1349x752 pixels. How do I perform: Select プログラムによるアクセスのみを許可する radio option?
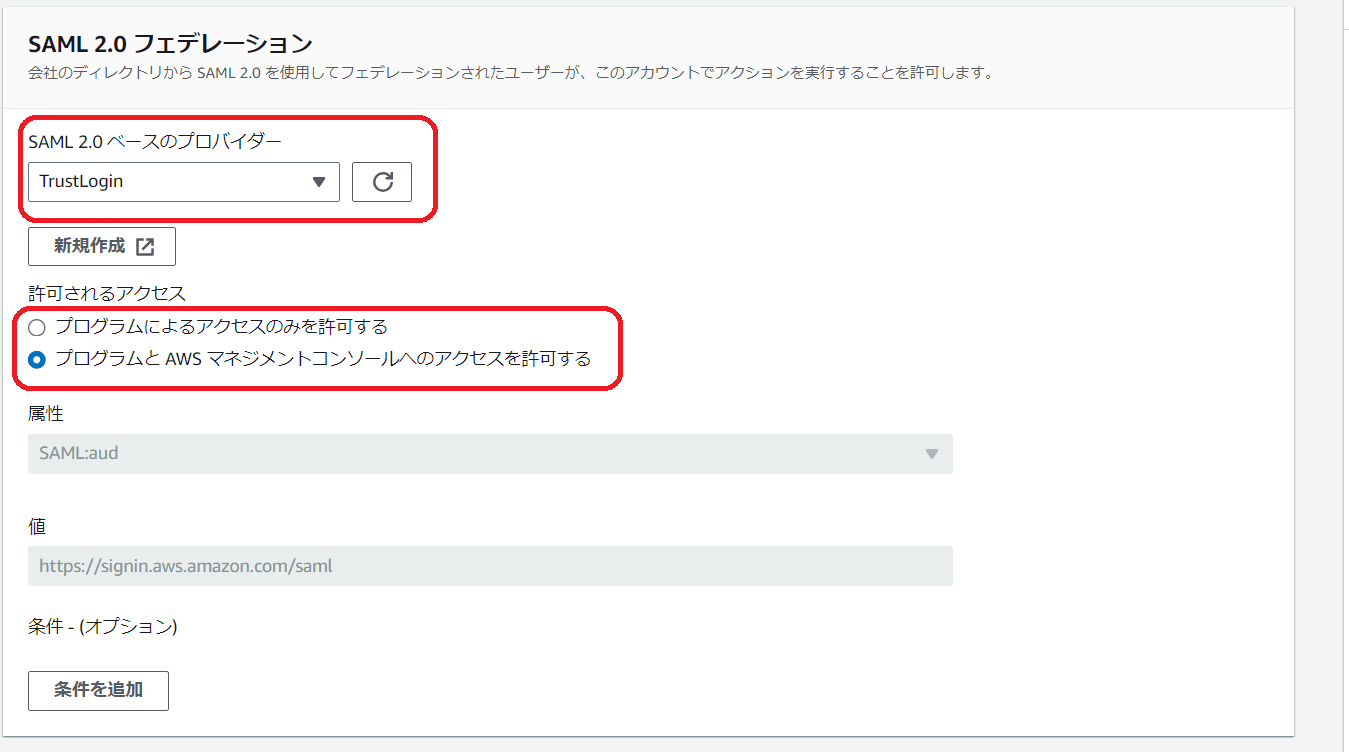(37, 327)
